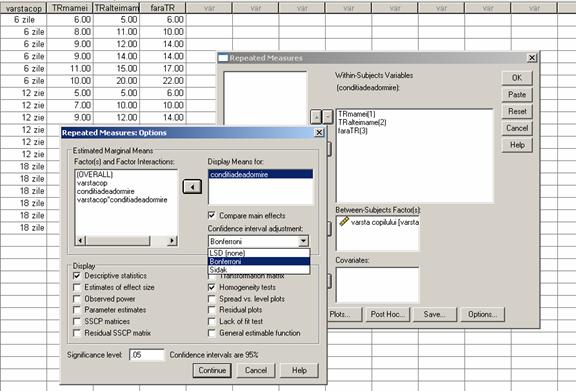Screen dimensions: 576x391
Task: Choose Bonferroni from adjustment list
Action: pos(259,261)
